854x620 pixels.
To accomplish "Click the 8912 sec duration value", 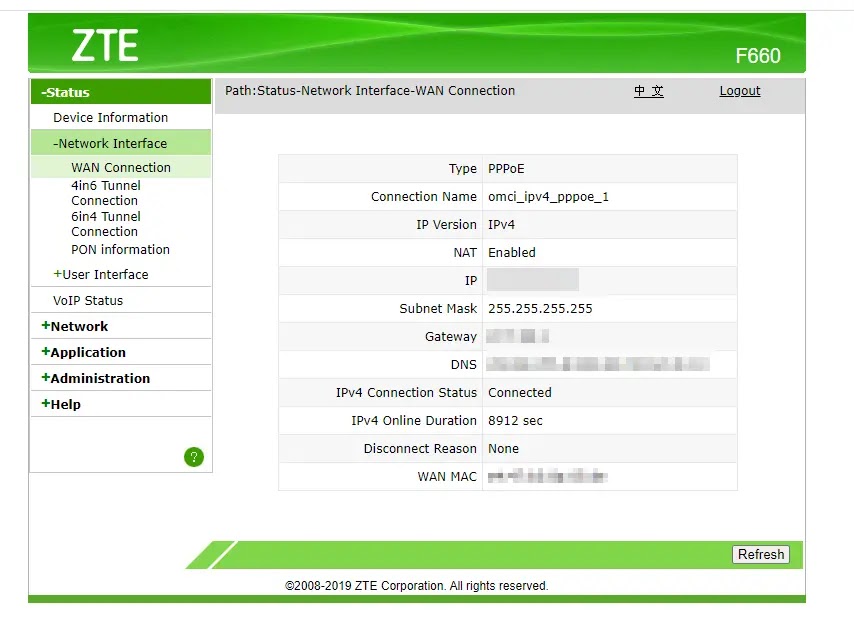I will point(515,421).
